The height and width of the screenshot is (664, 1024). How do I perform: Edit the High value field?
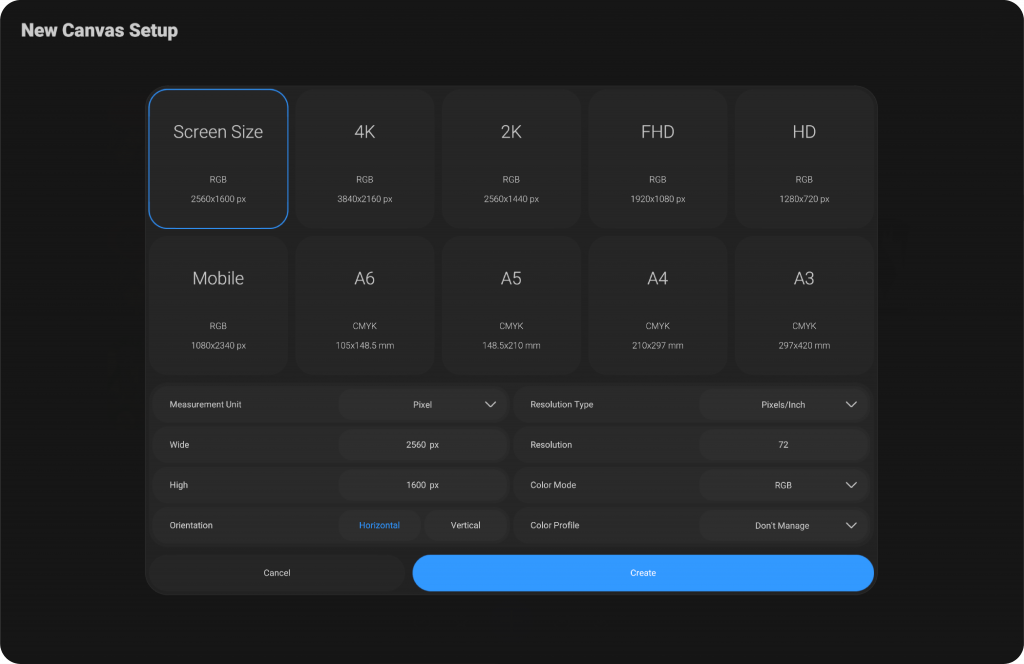click(423, 485)
